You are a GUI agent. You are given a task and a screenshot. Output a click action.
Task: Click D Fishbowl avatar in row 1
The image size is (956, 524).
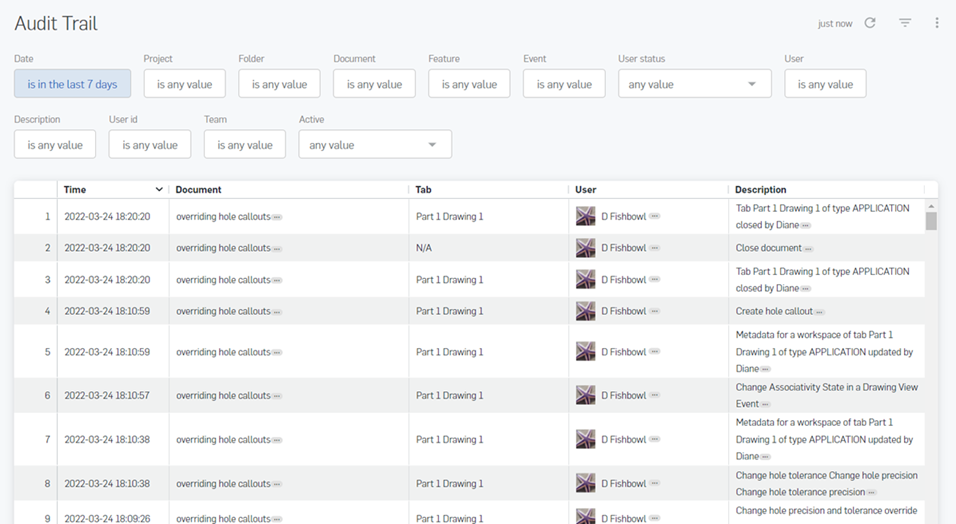(586, 216)
